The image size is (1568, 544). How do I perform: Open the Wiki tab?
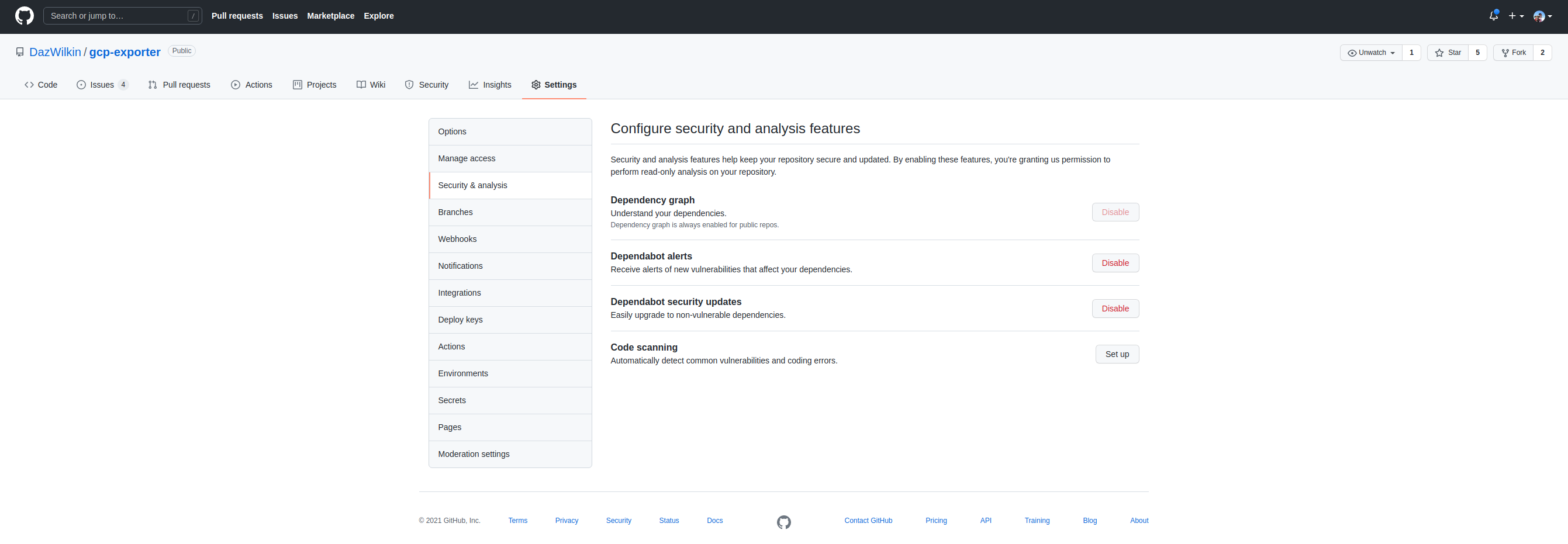(371, 85)
